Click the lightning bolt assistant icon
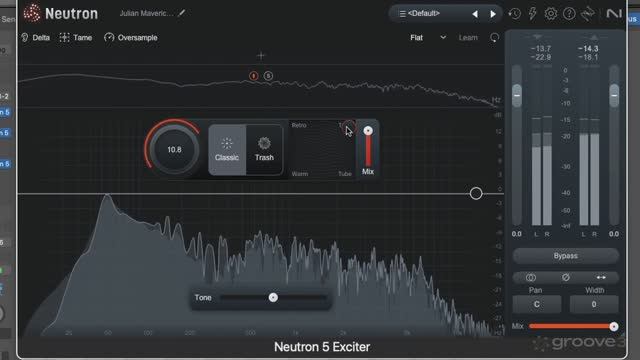Screen dimensions: 640x360 pyautogui.click(x=532, y=14)
